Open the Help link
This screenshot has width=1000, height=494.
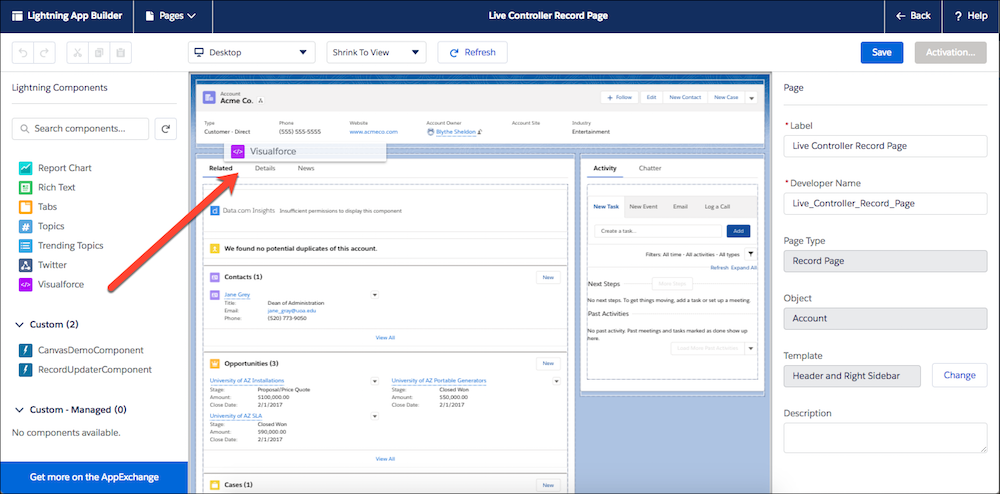(x=971, y=16)
